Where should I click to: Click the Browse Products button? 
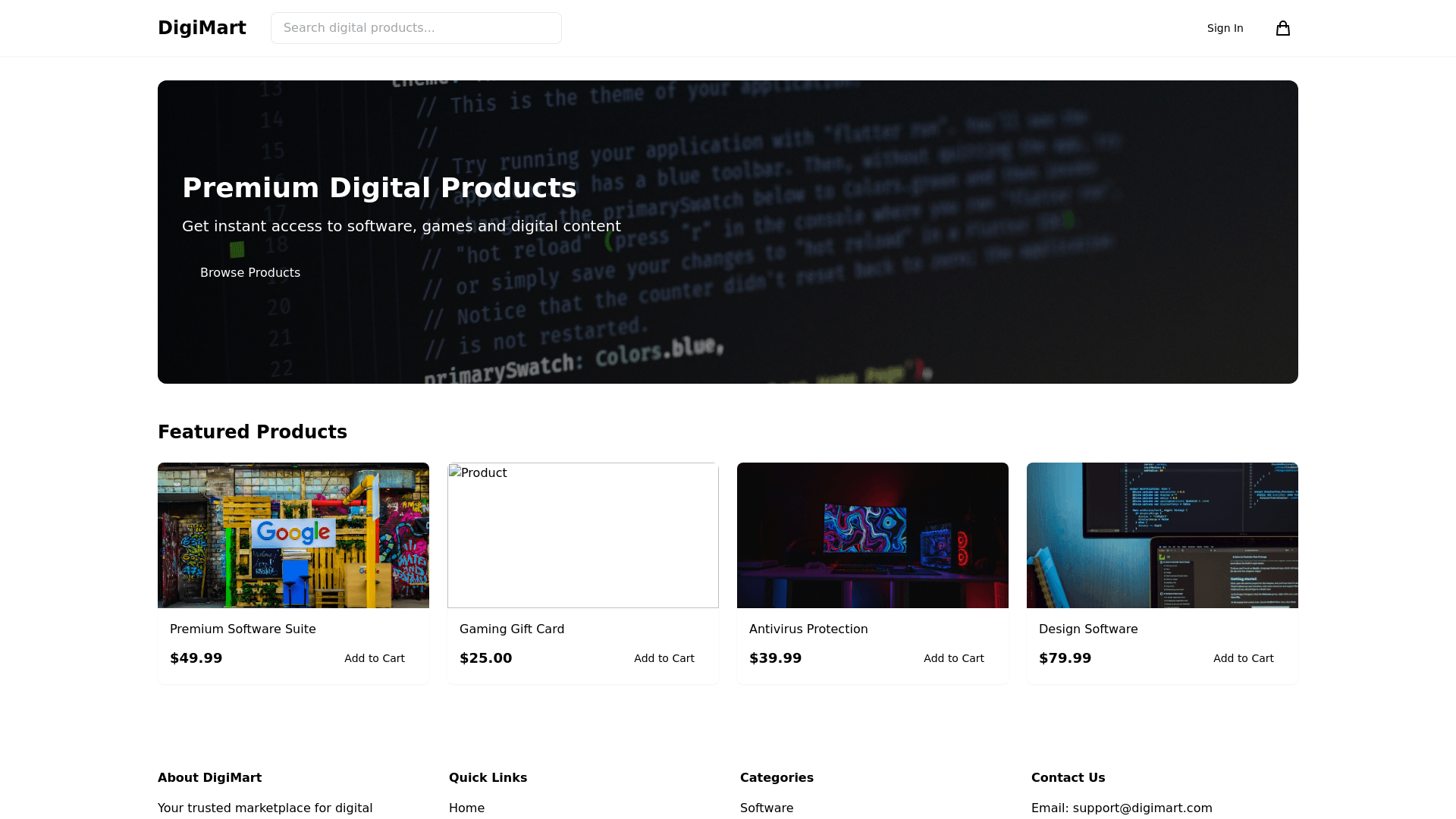250,272
